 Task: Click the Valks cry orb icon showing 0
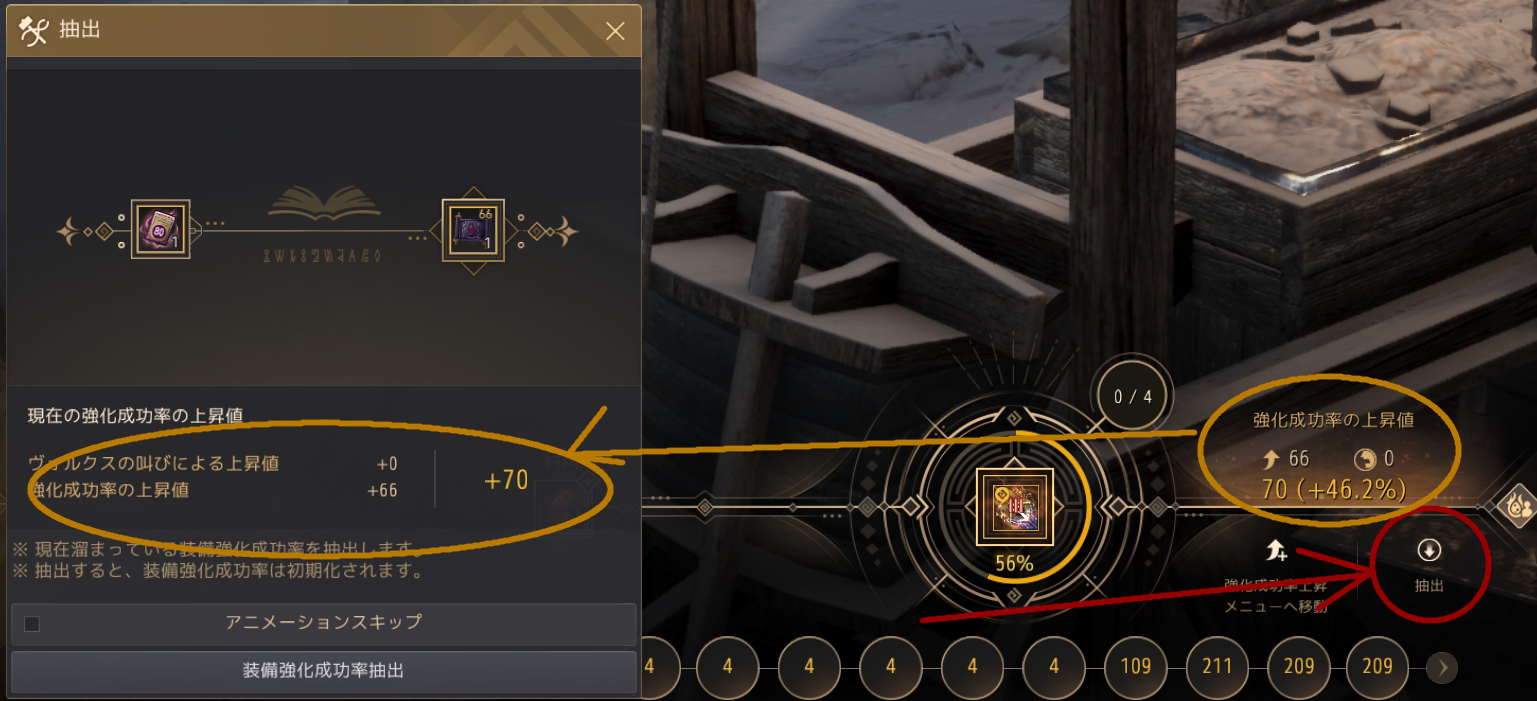[x=1362, y=460]
